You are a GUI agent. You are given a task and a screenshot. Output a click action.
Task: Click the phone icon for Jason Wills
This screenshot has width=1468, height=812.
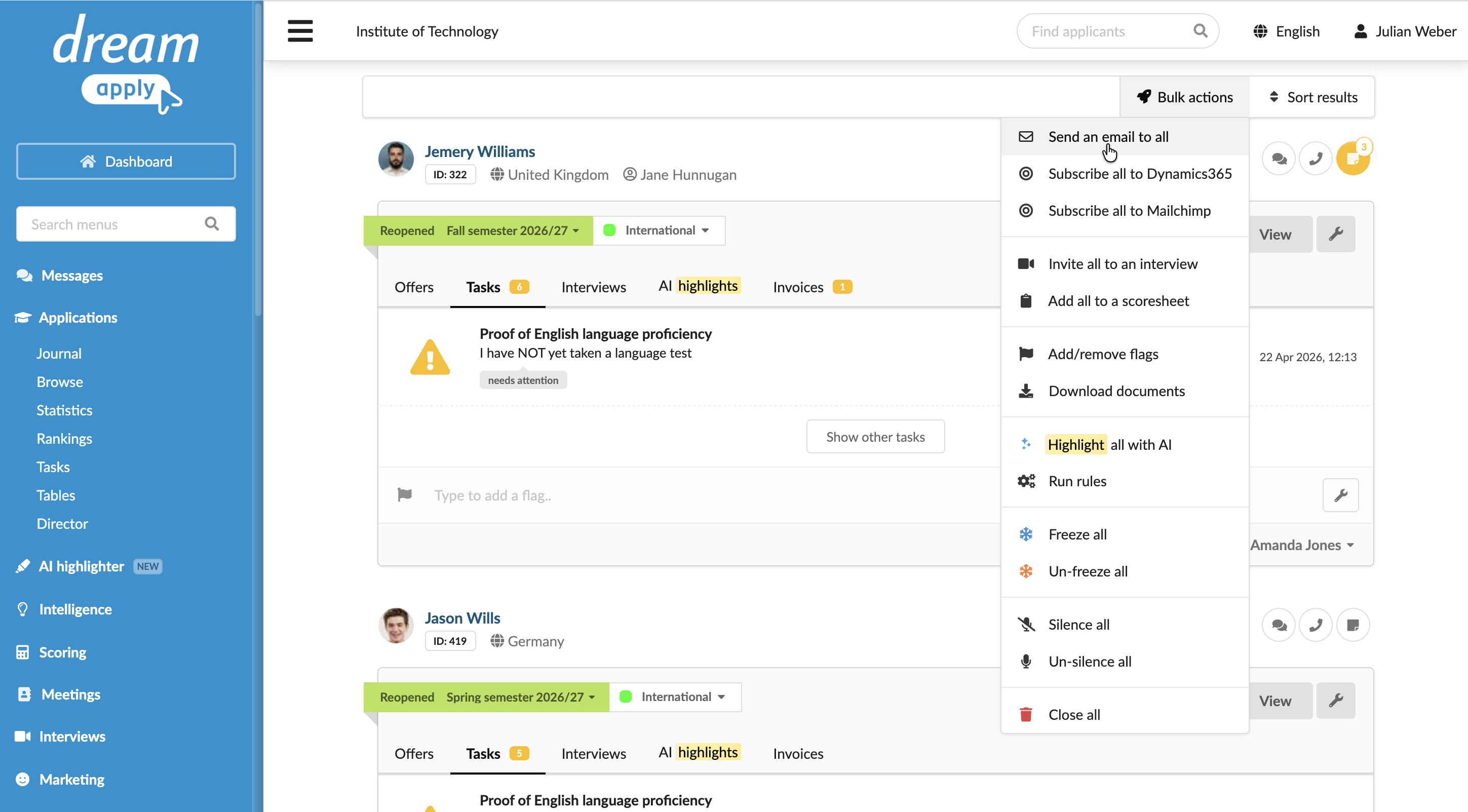(x=1315, y=625)
